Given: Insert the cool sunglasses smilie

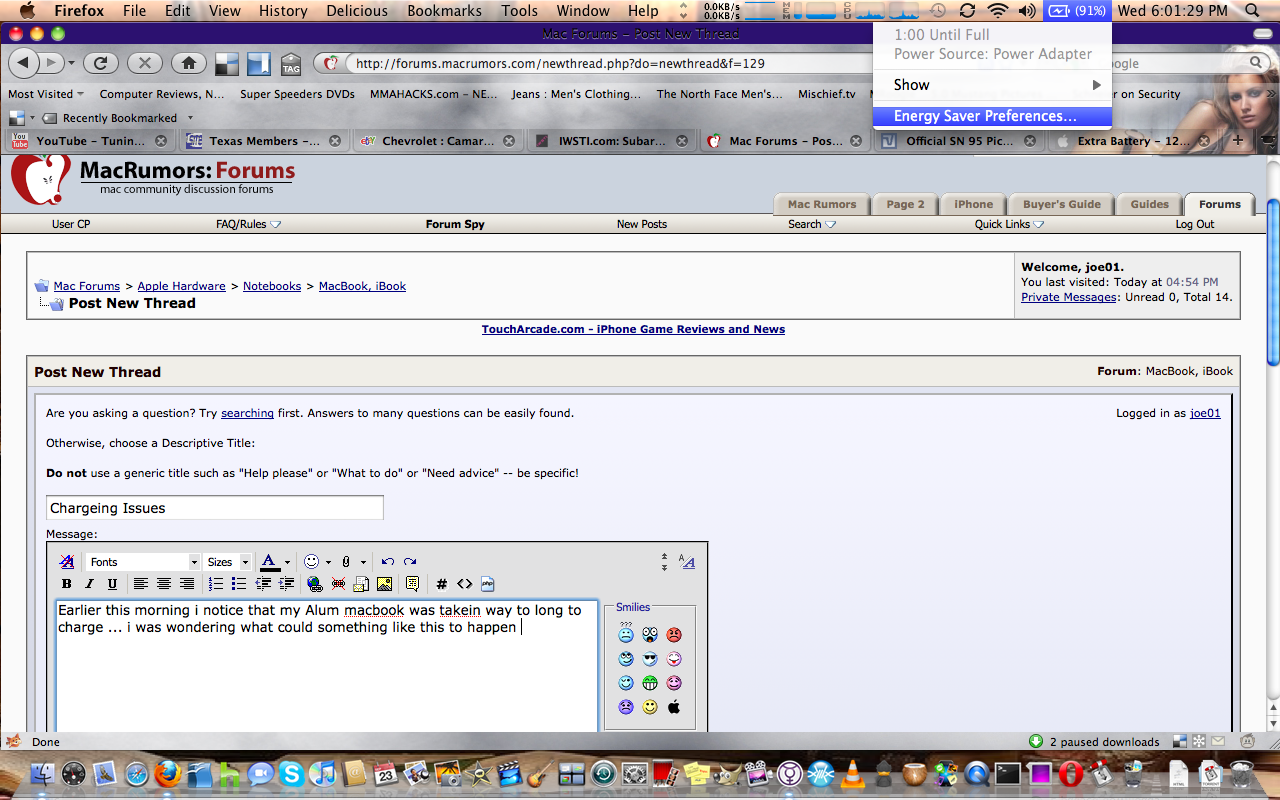Looking at the screenshot, I should (650, 659).
